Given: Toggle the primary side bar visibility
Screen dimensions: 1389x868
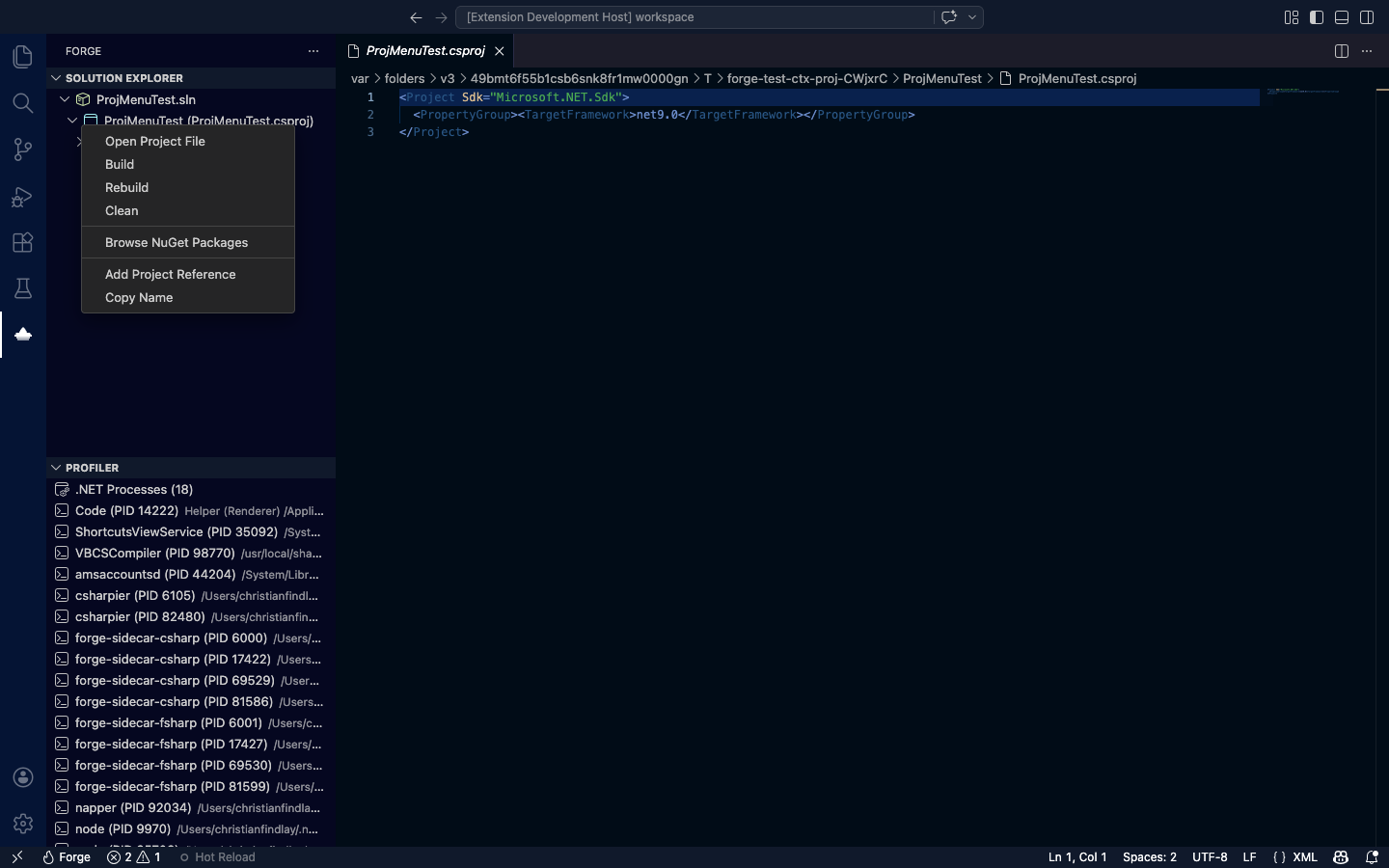Looking at the screenshot, I should [x=1317, y=17].
